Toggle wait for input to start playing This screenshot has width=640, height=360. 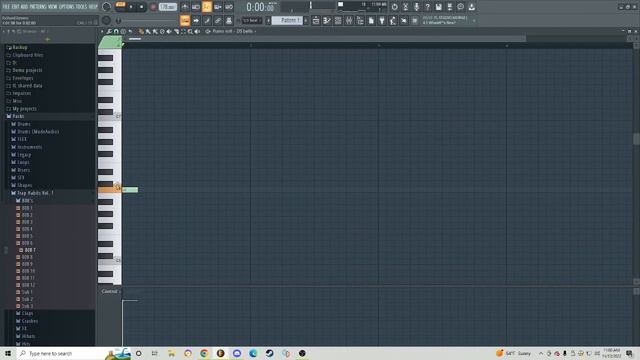[196, 7]
